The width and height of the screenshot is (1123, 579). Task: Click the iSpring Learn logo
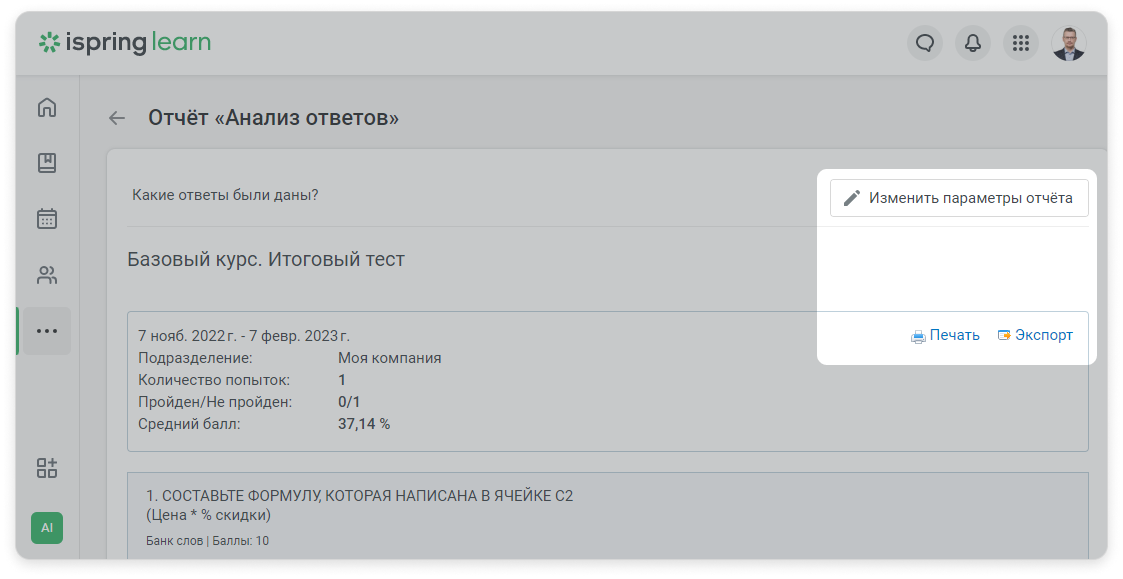pos(125,43)
